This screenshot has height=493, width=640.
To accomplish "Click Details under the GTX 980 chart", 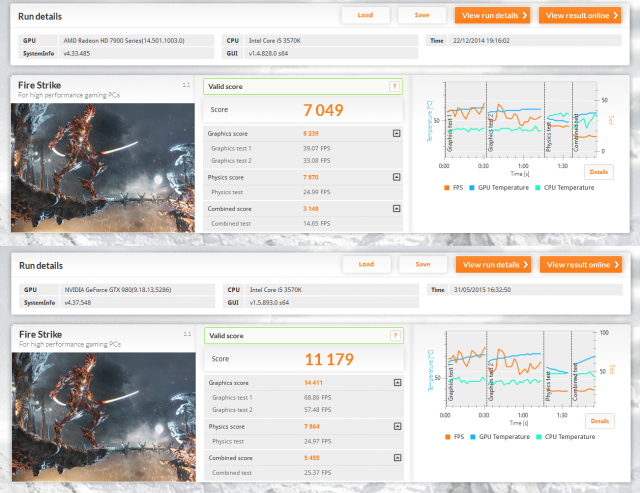I will (x=599, y=421).
